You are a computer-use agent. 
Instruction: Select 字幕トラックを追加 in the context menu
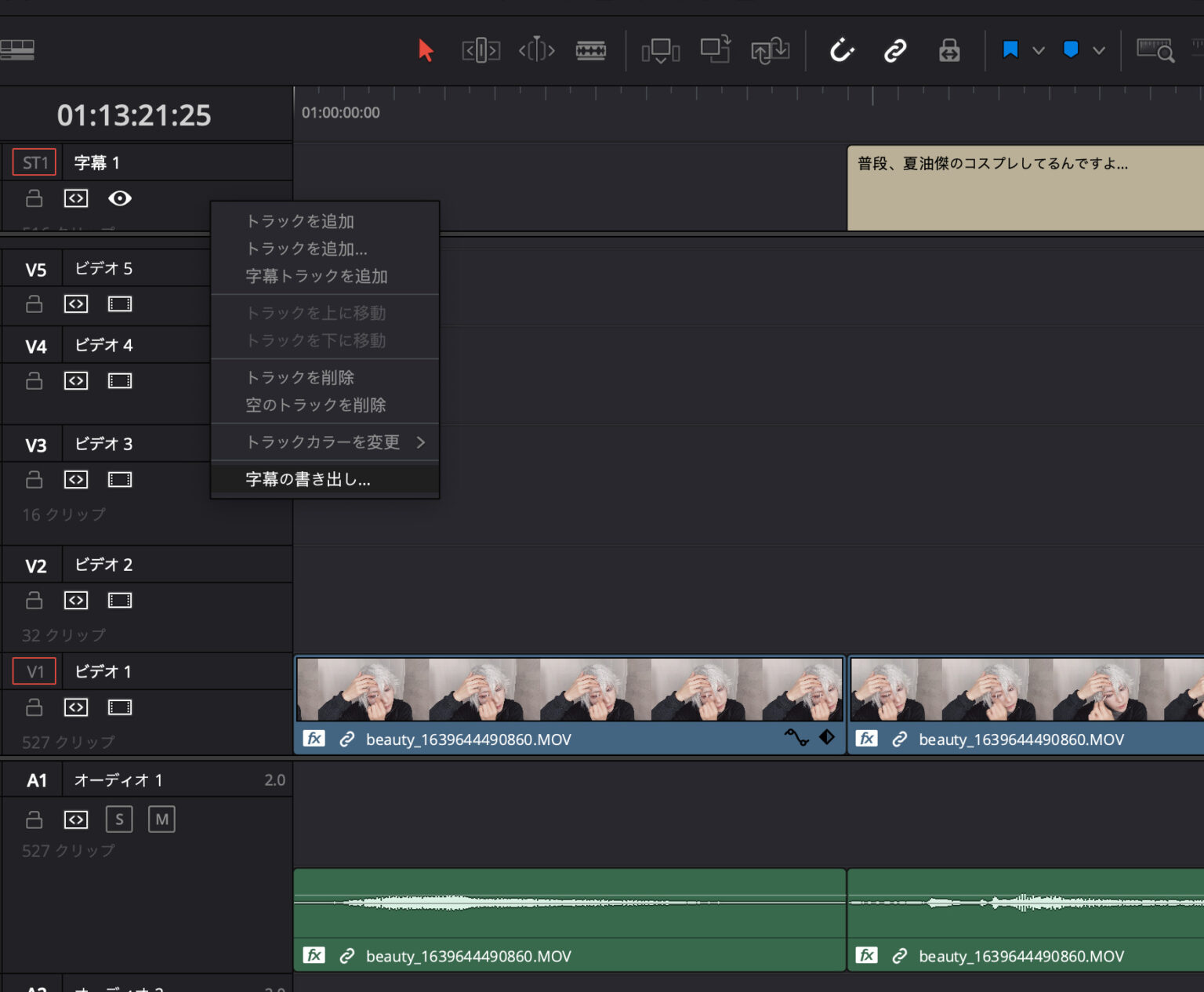(316, 276)
